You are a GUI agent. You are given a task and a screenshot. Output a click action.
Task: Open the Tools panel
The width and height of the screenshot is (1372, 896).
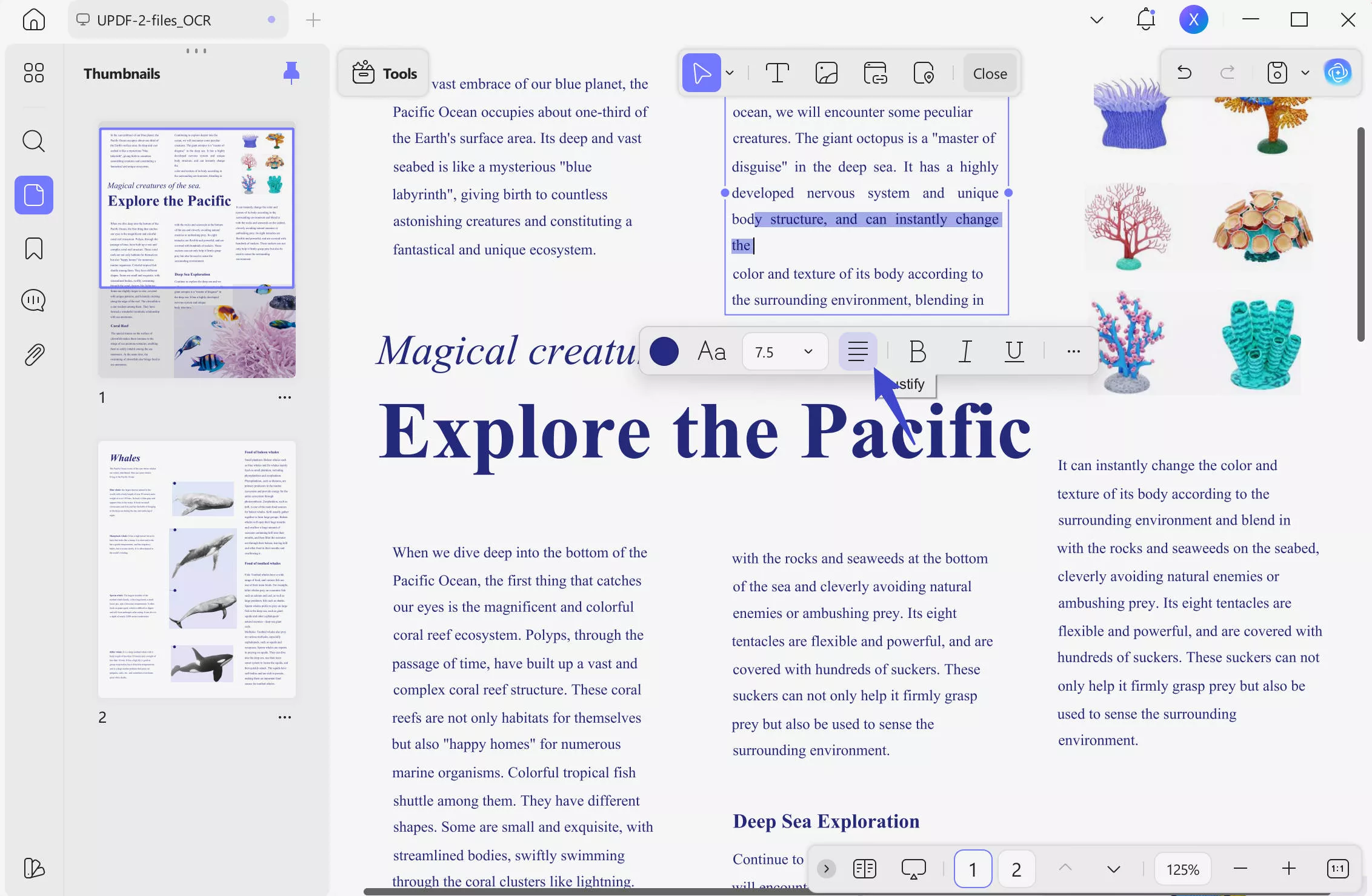pos(382,73)
